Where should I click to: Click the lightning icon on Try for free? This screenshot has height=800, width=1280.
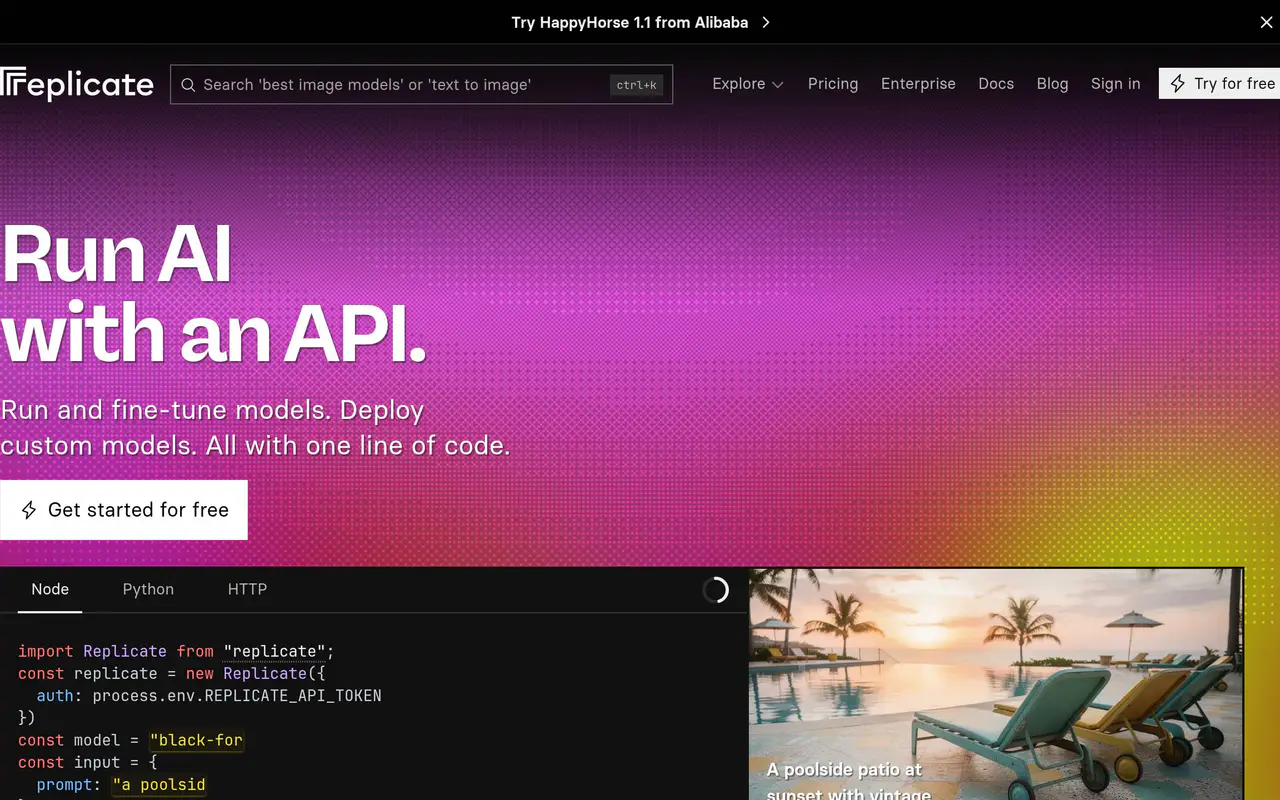pos(1178,84)
